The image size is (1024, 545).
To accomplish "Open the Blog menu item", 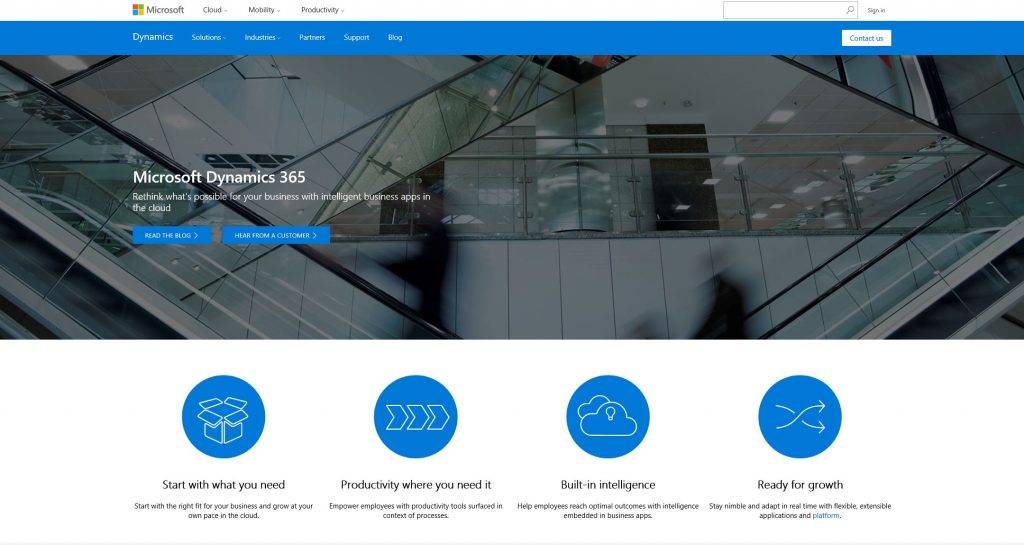I will 395,37.
